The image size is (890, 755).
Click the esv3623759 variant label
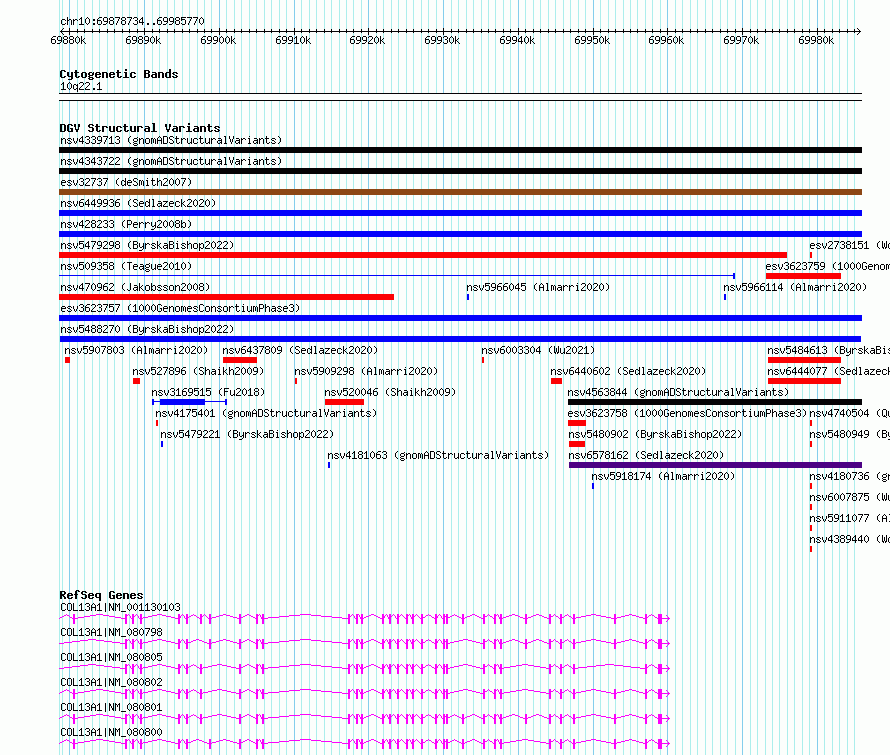[827, 266]
